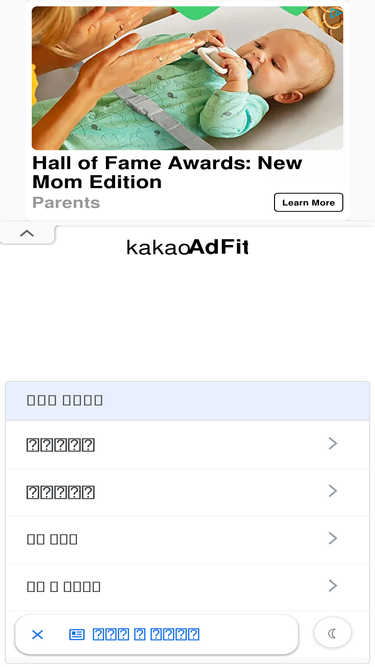The image size is (375, 667).
Task: Click the Parents advertiser name
Action: pyautogui.click(x=66, y=202)
